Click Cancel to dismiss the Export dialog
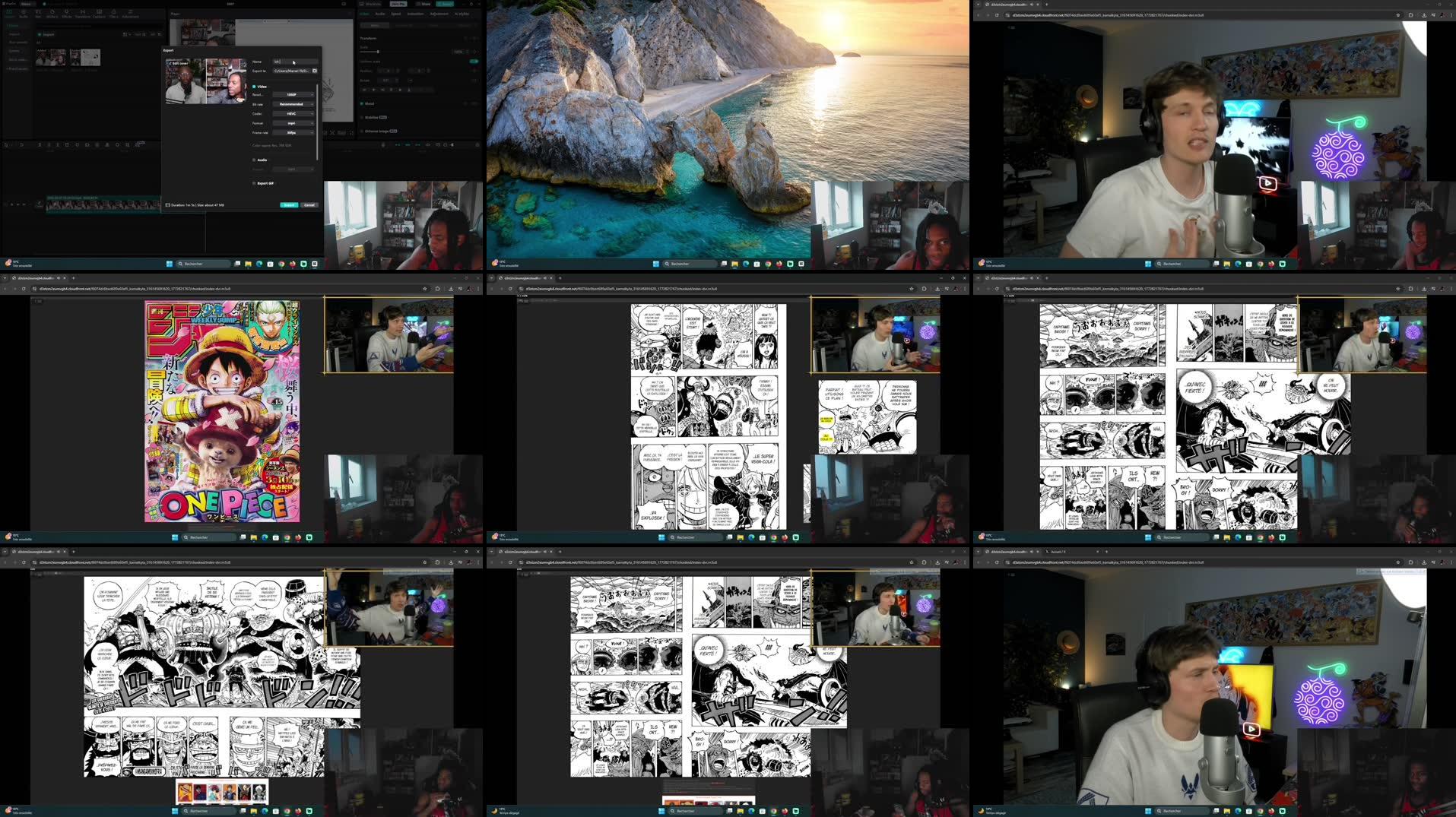The image size is (1456, 817). (309, 205)
